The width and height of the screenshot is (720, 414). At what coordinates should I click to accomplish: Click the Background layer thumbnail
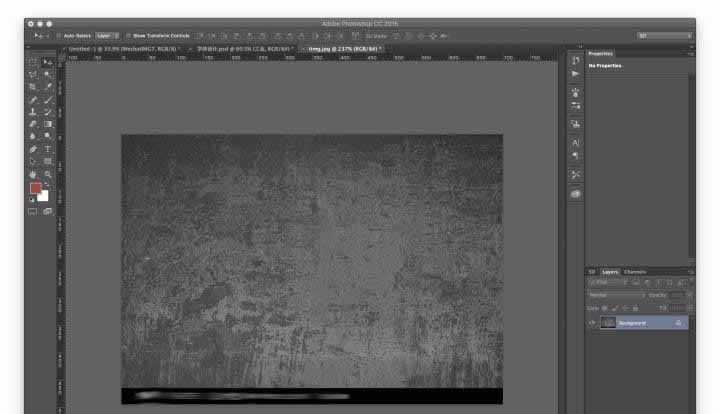[x=607, y=323]
